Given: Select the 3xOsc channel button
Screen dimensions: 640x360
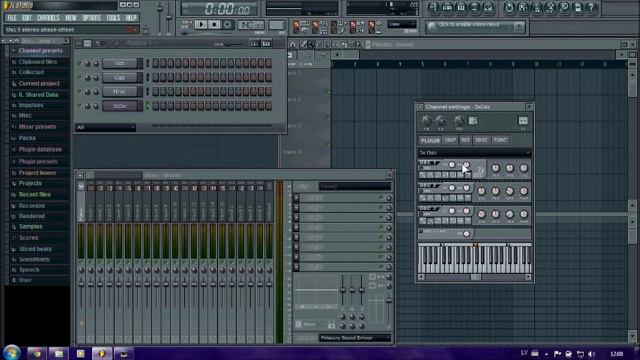Looking at the screenshot, I should tap(120, 106).
